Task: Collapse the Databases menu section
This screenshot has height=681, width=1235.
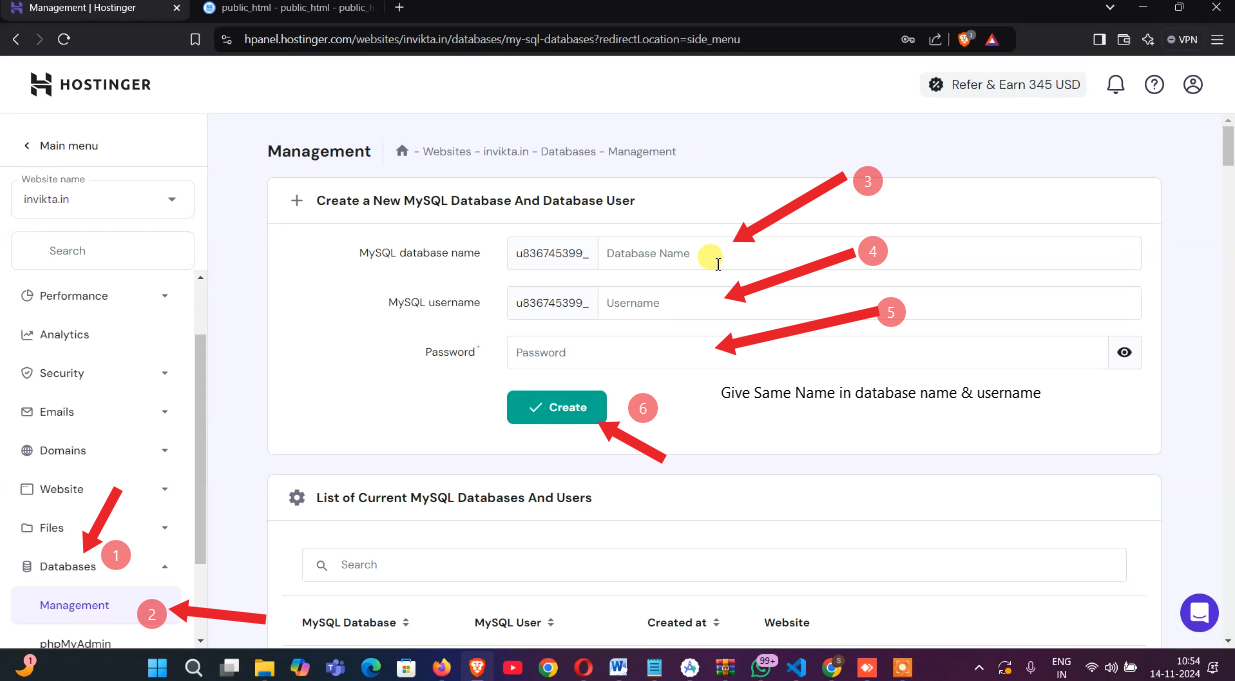Action: point(95,566)
